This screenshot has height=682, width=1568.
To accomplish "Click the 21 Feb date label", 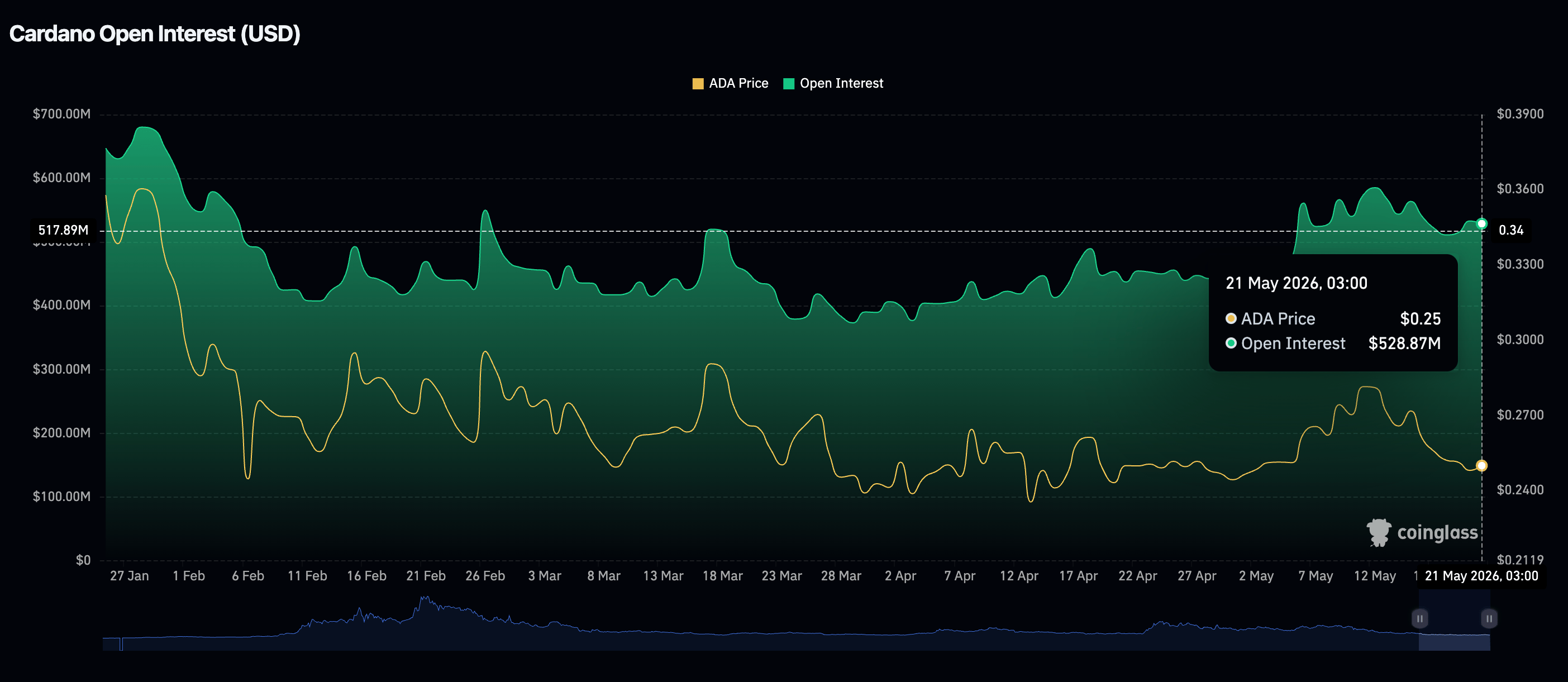I will (x=426, y=575).
